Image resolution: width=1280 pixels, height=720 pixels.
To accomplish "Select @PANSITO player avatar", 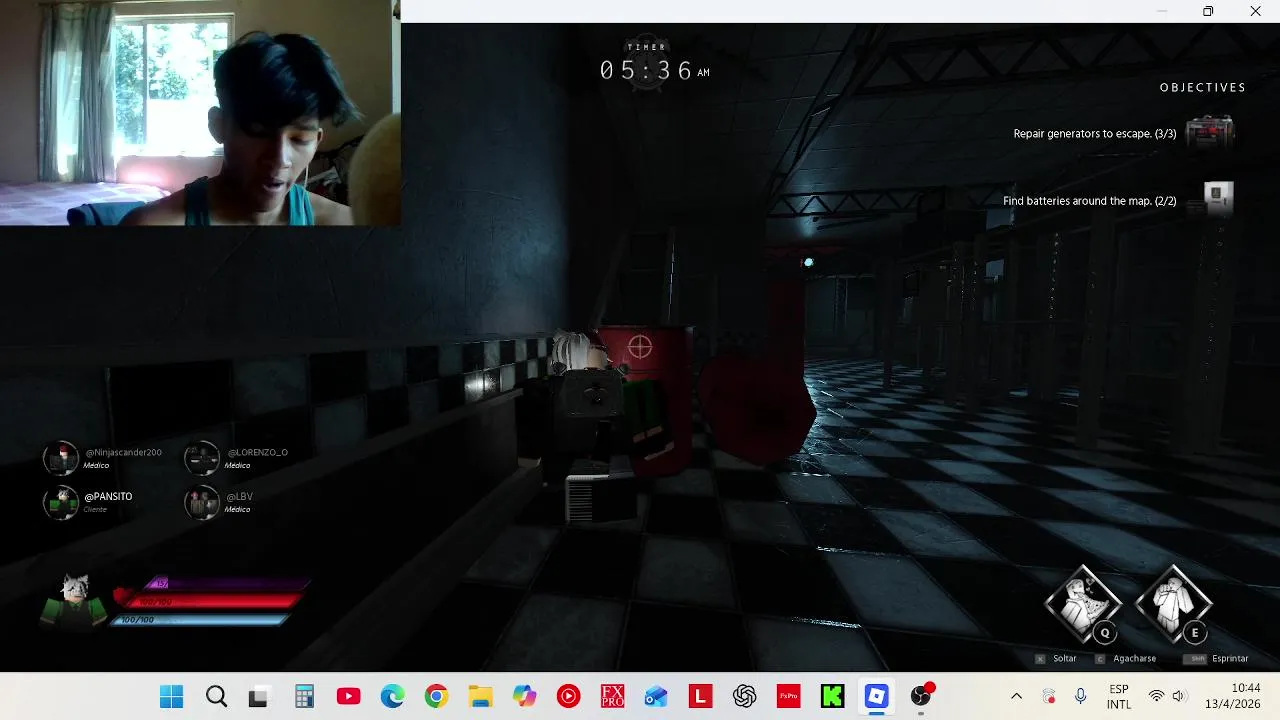I will [61, 502].
